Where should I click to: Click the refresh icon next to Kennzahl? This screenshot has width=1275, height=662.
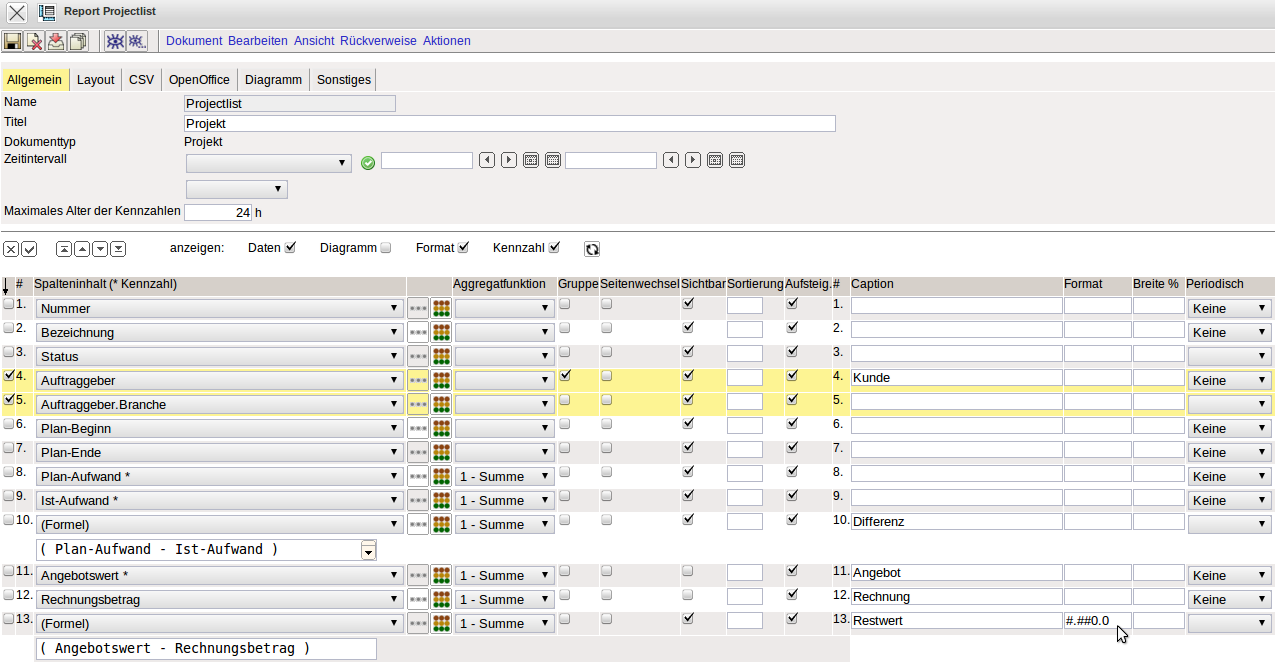[592, 249]
